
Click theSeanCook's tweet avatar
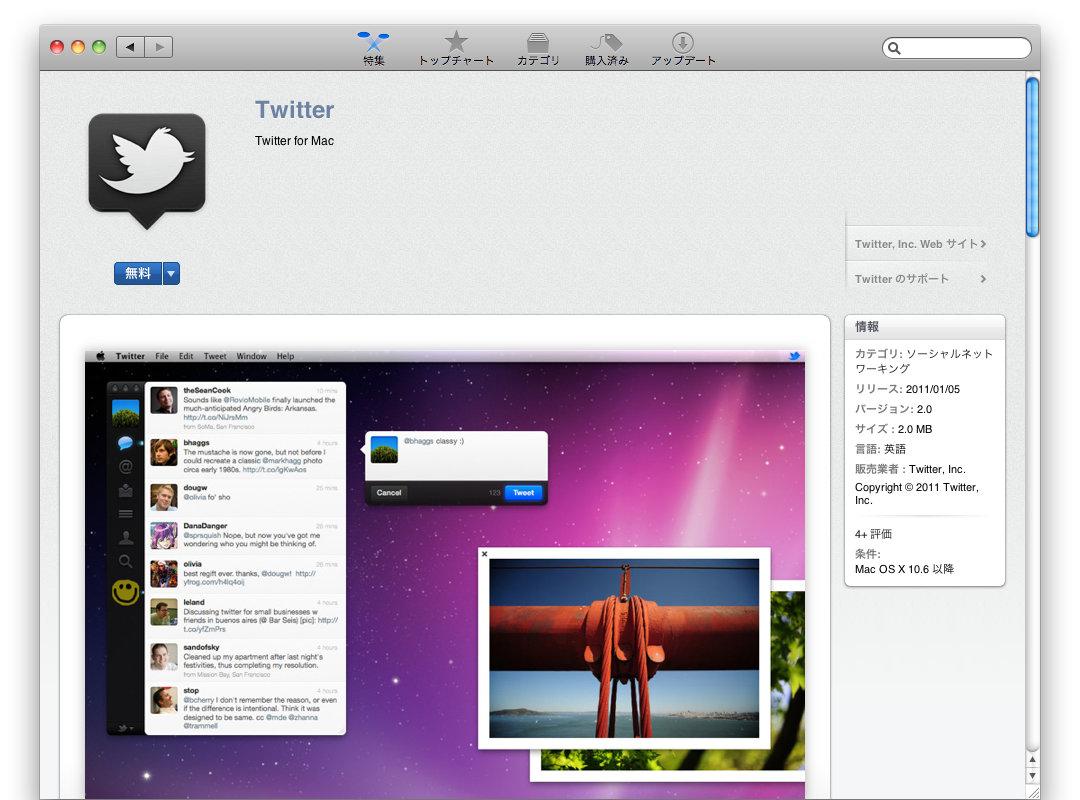(164, 400)
